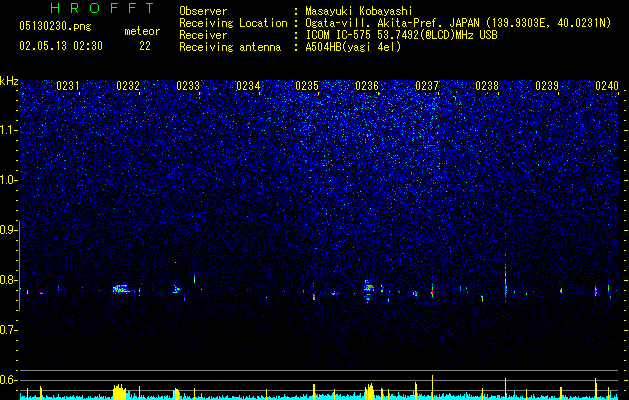The image size is (629, 400).
Task: Click the 0240 time marker
Action: 607,86
